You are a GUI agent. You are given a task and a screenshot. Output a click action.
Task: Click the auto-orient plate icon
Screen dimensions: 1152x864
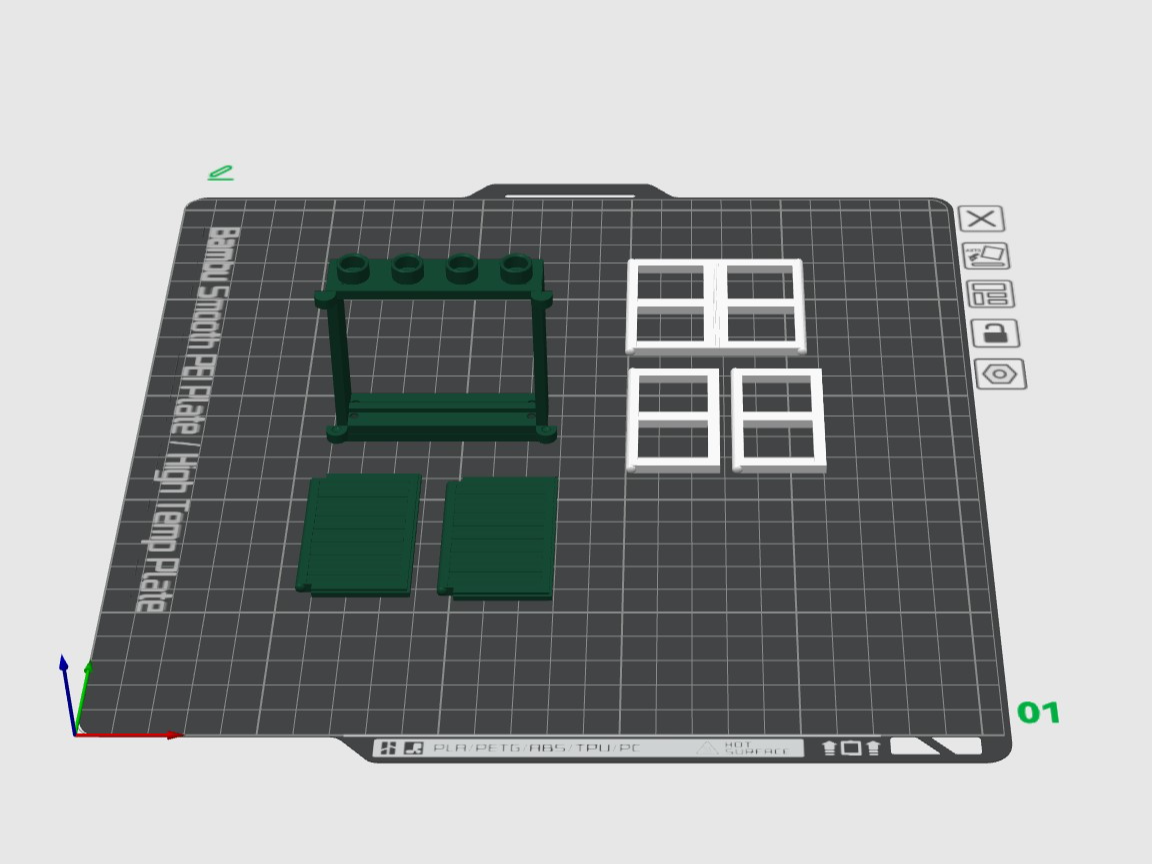tap(986, 256)
